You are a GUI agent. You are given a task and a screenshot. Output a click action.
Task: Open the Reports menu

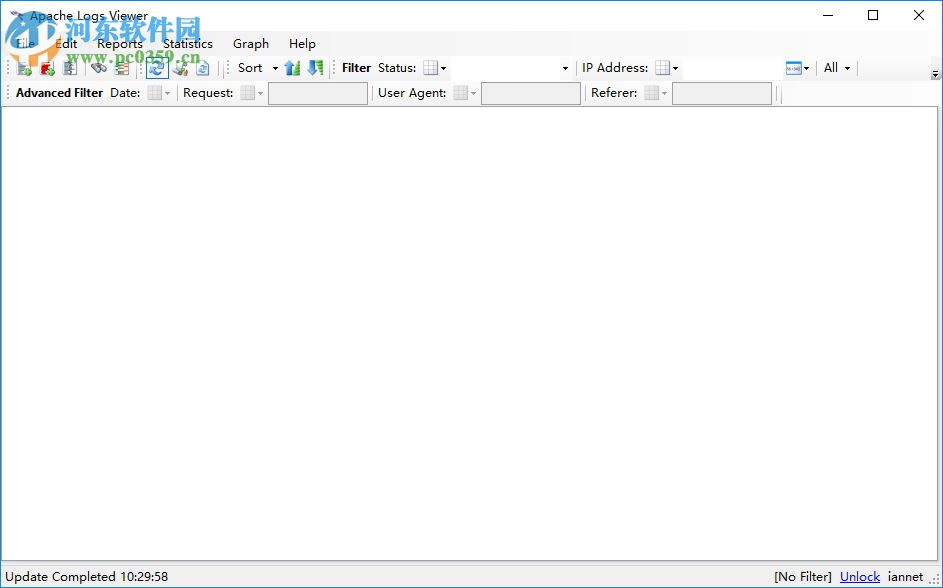click(119, 44)
